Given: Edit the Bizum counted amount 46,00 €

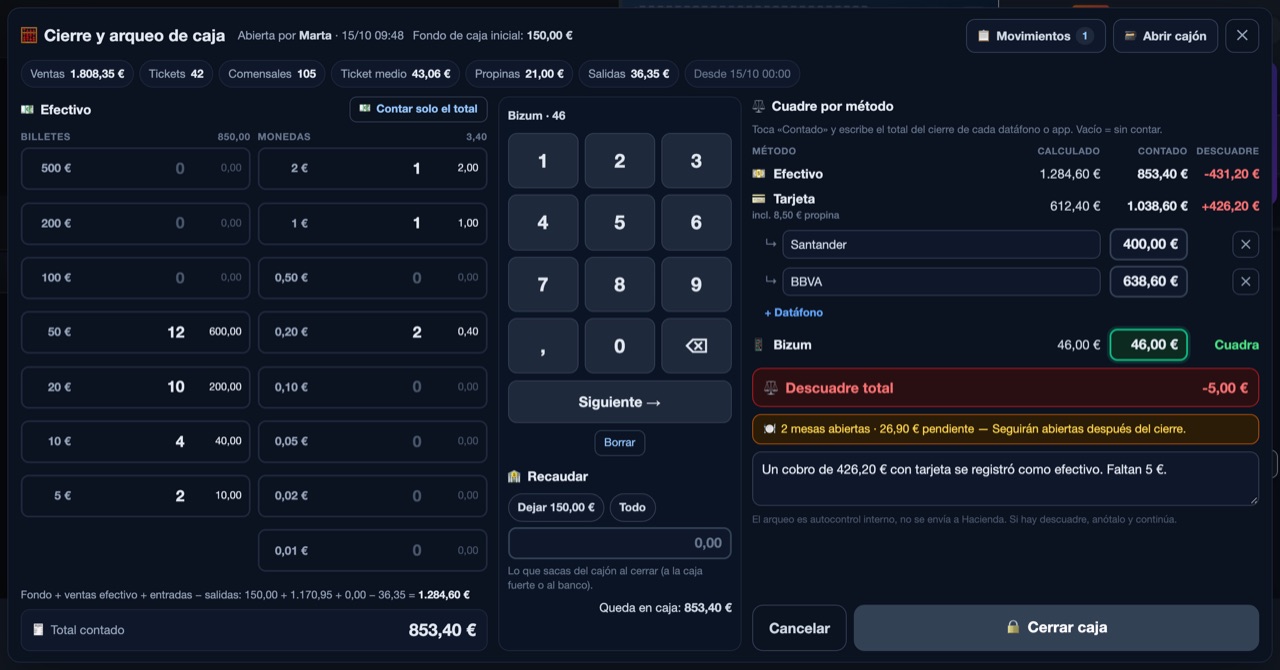Looking at the screenshot, I should [1148, 345].
